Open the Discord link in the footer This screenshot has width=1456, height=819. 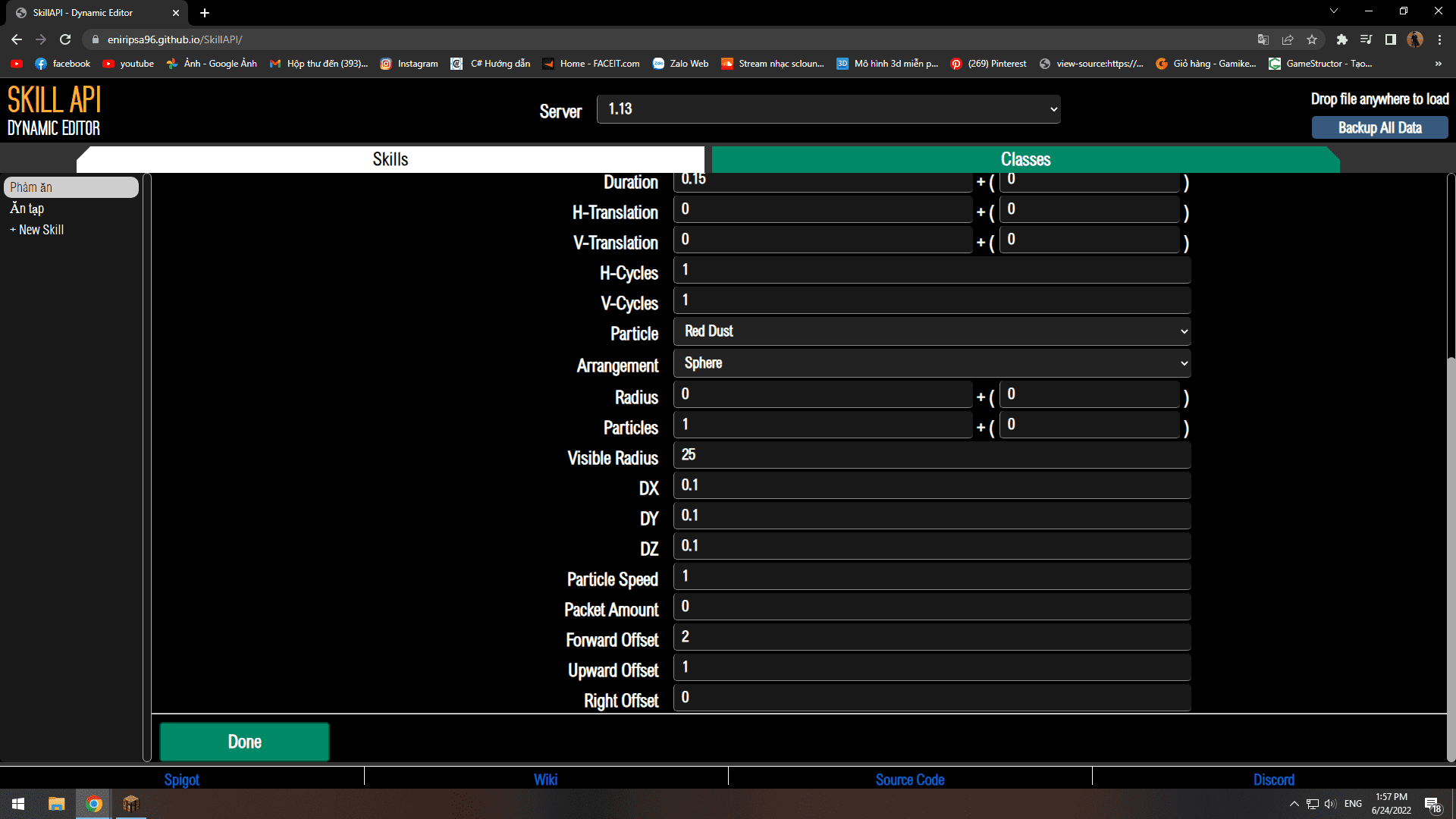pyautogui.click(x=1273, y=779)
